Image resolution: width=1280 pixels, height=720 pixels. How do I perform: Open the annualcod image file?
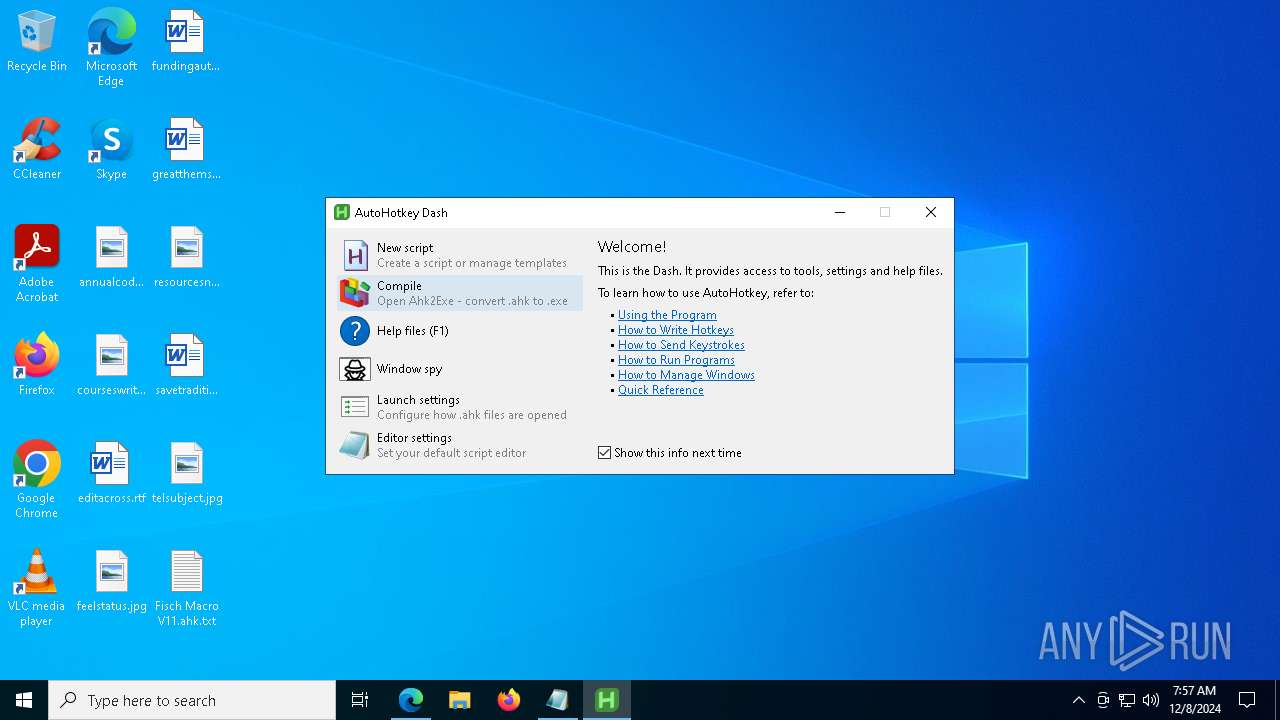(111, 247)
